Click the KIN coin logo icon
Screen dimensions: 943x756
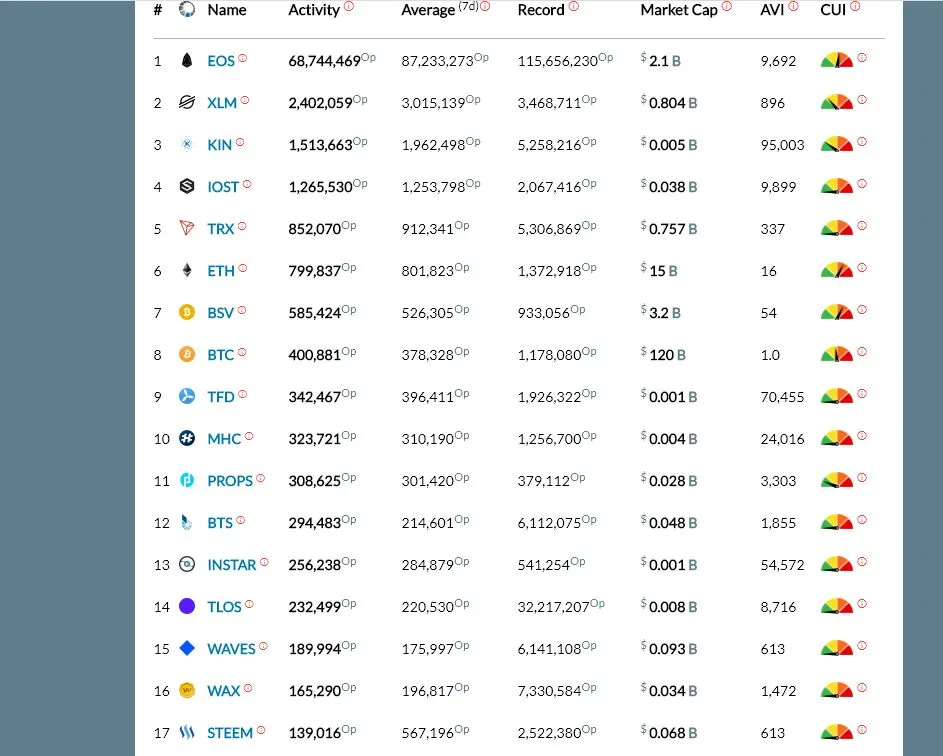(187, 144)
